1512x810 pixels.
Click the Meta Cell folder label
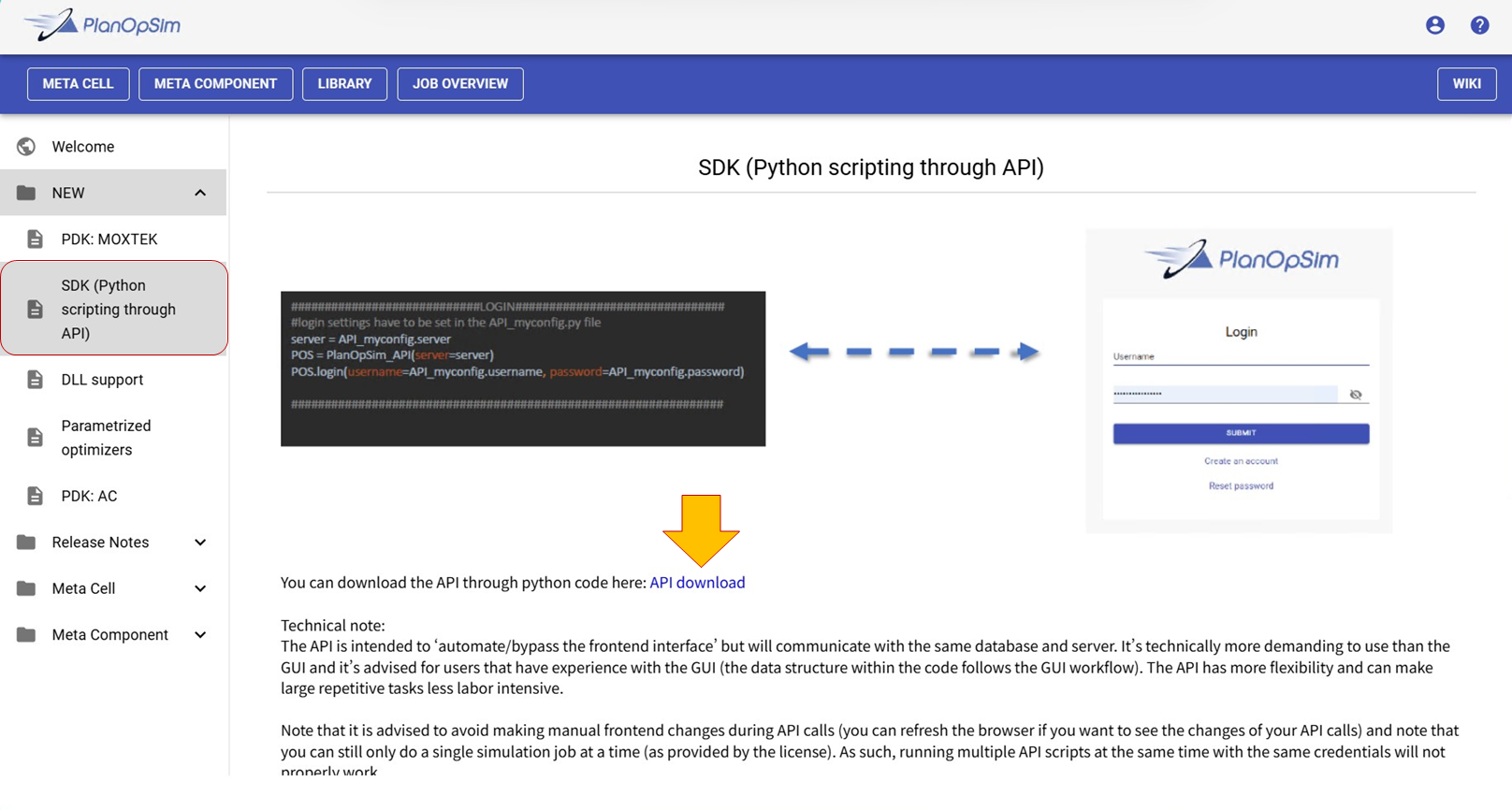coord(83,588)
